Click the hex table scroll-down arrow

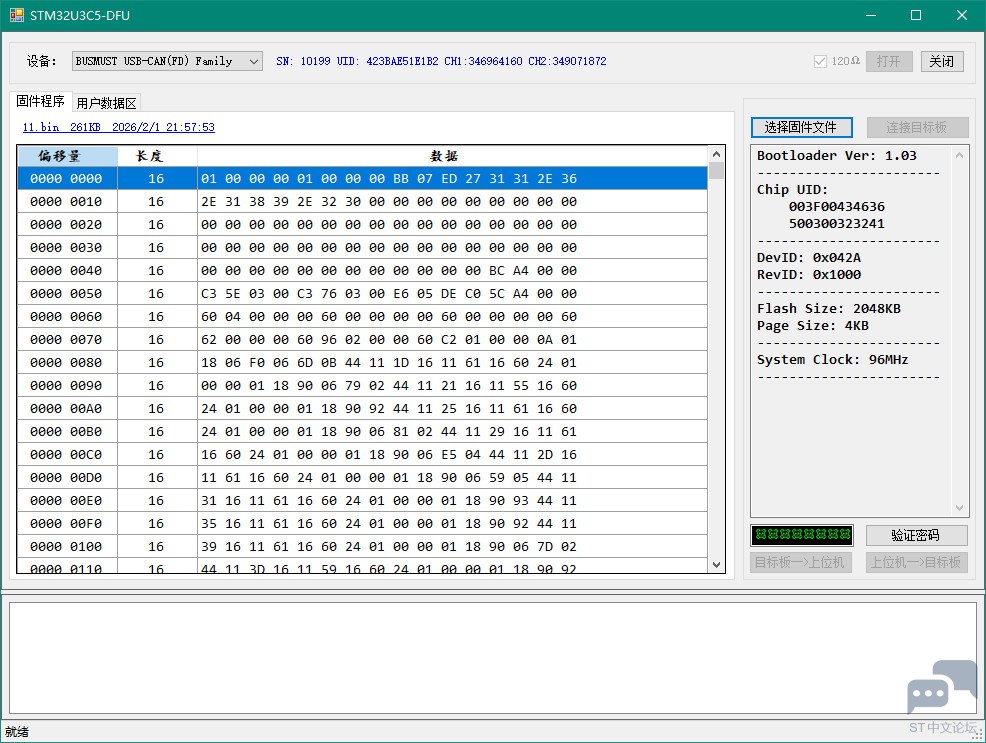point(716,564)
